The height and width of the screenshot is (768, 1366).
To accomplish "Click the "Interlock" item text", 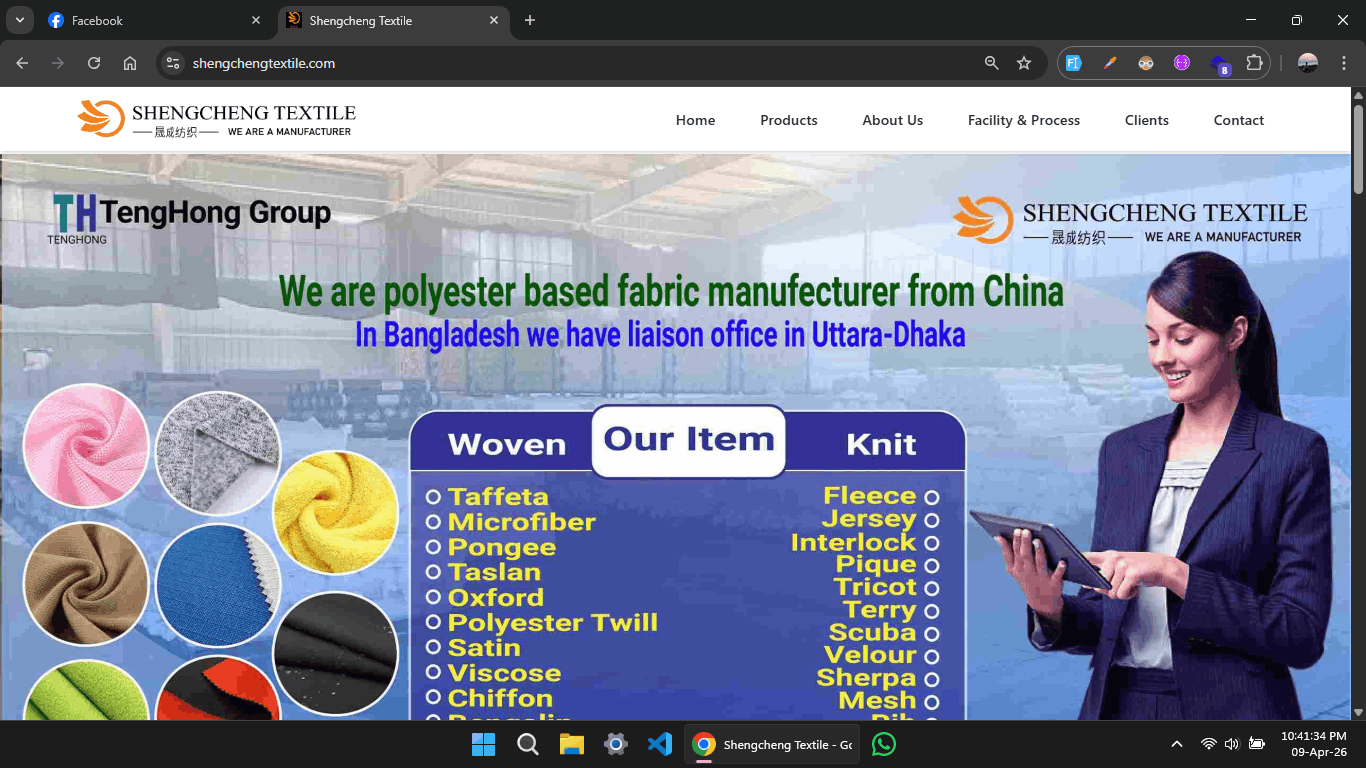I will tap(854, 542).
